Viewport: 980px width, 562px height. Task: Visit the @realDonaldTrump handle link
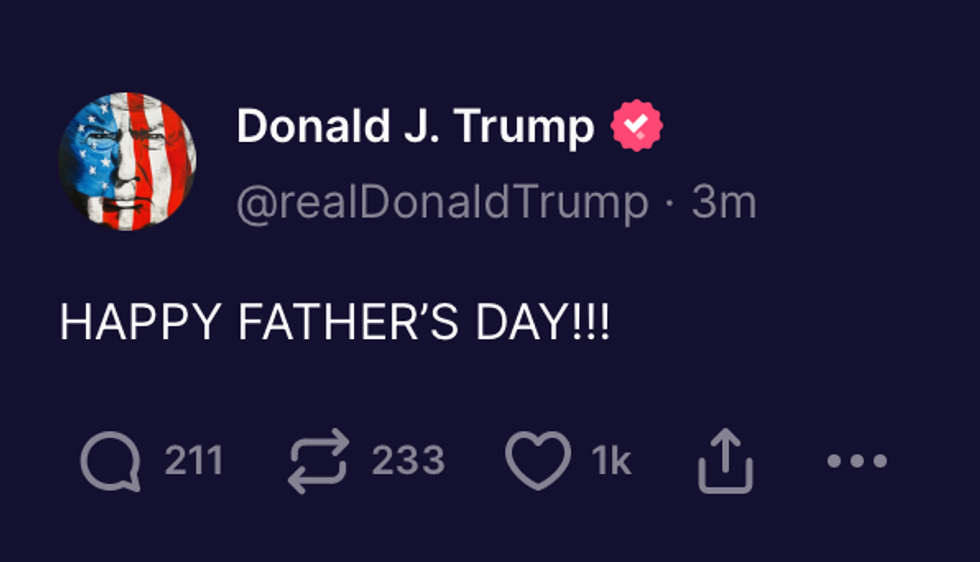tap(442, 203)
